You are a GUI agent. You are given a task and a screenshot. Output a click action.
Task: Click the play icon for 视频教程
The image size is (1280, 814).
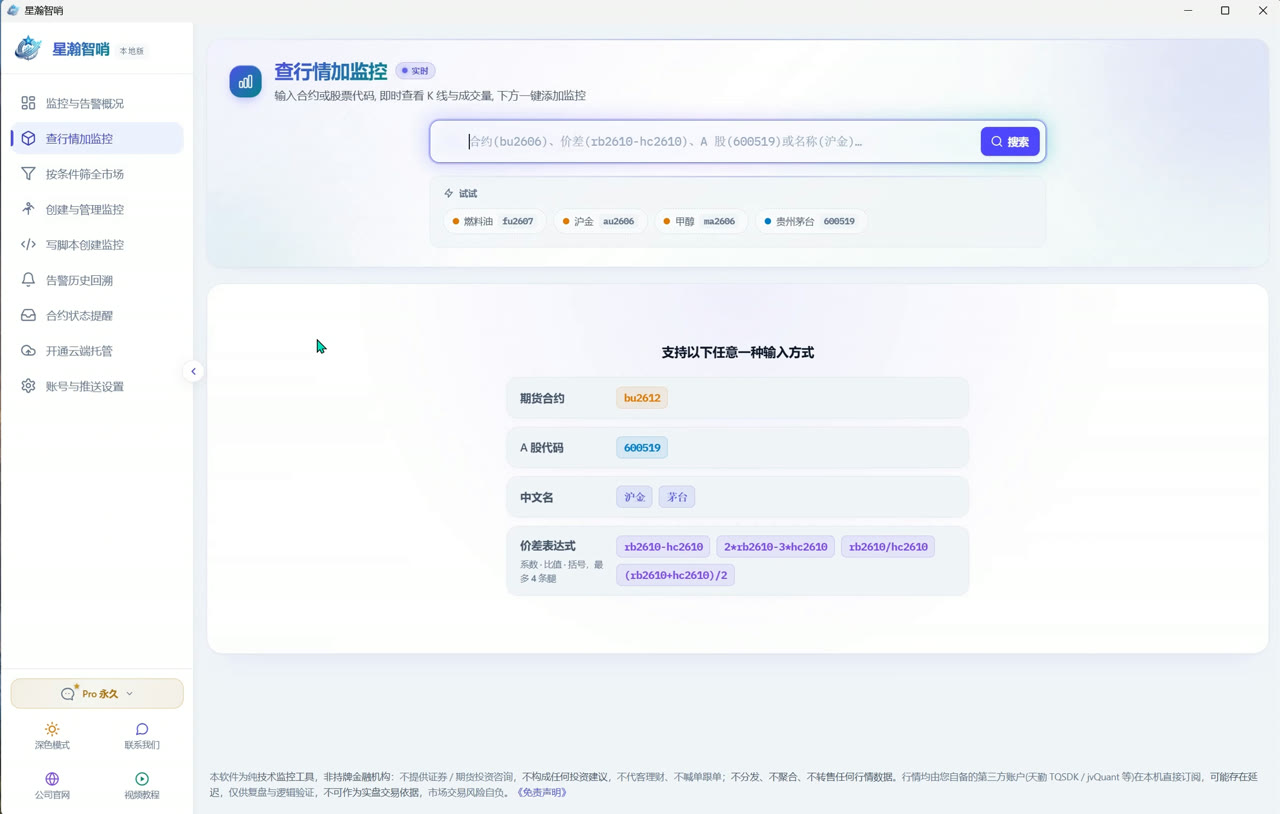142,779
